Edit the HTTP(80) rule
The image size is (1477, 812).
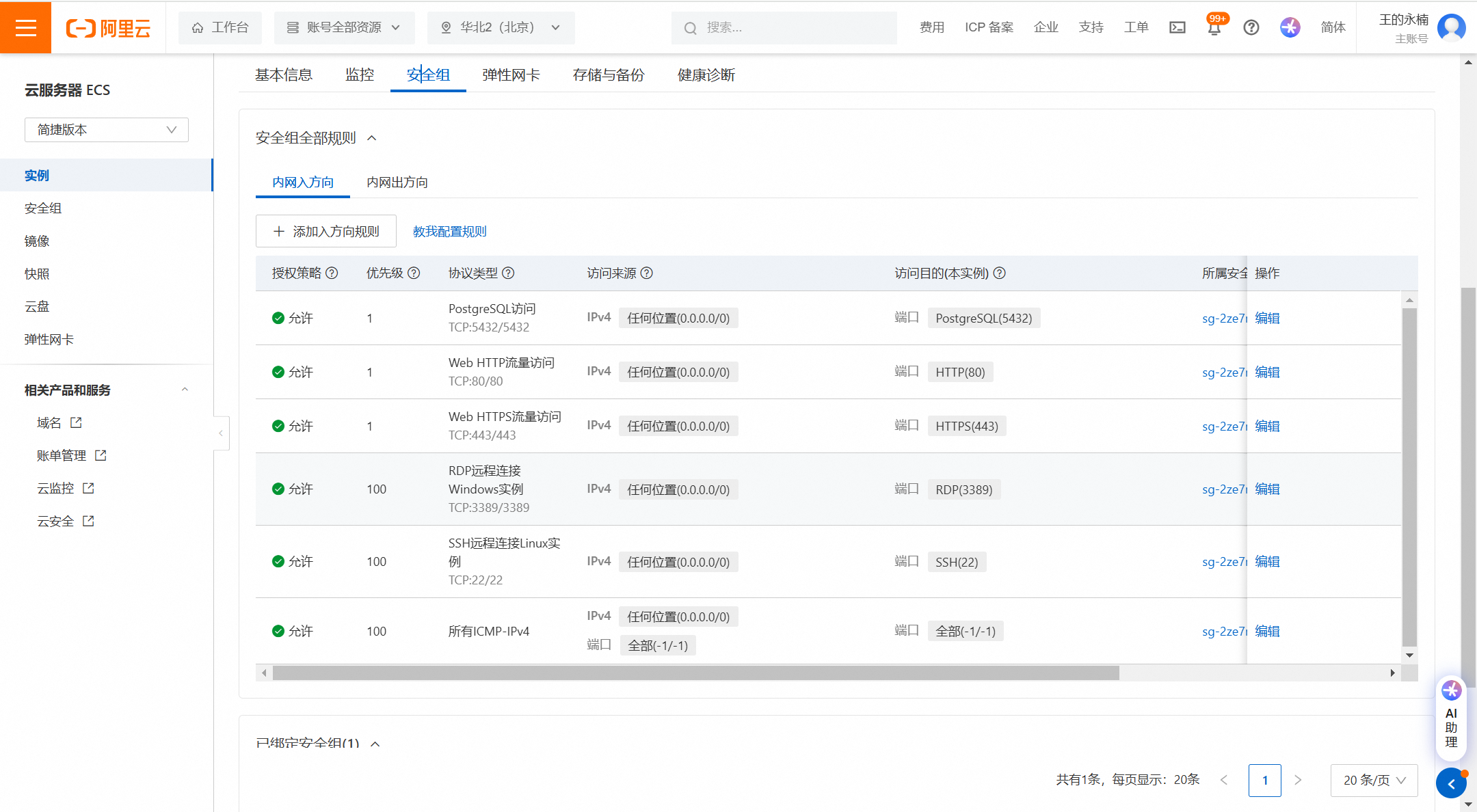pos(1267,372)
